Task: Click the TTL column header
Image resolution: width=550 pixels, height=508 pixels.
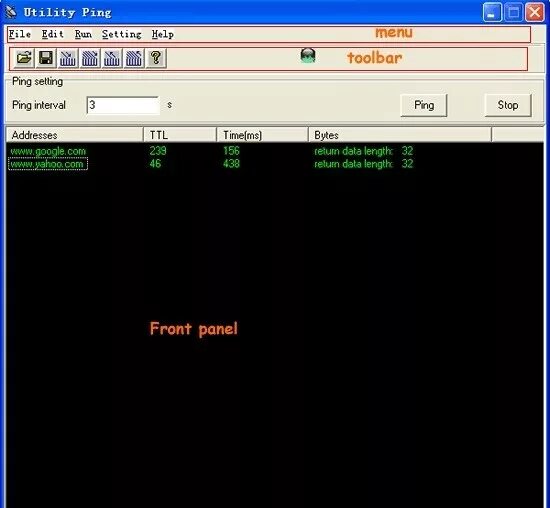Action: (180, 135)
